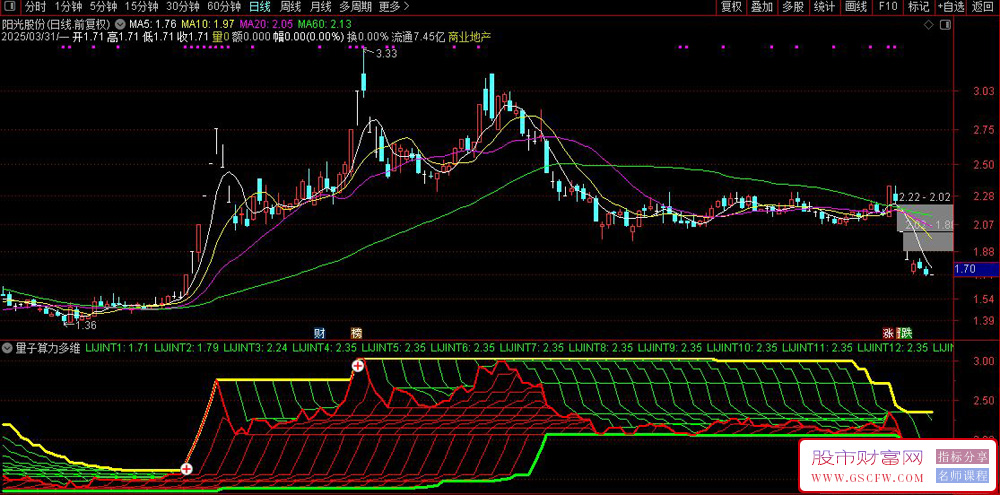This screenshot has width=1000, height=495.
Task: Click the MA10: 1.97 label
Action: tap(207, 24)
